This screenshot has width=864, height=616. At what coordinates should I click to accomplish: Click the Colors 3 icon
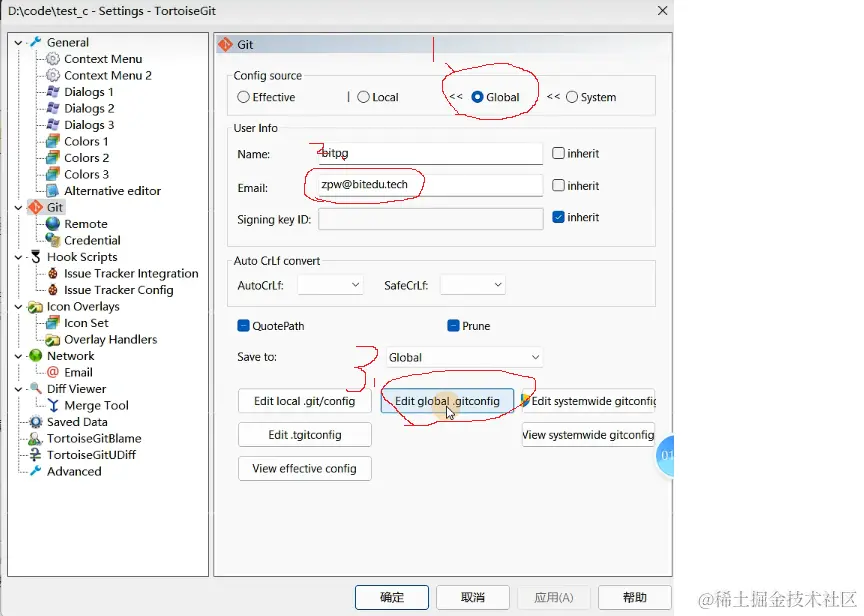53,174
